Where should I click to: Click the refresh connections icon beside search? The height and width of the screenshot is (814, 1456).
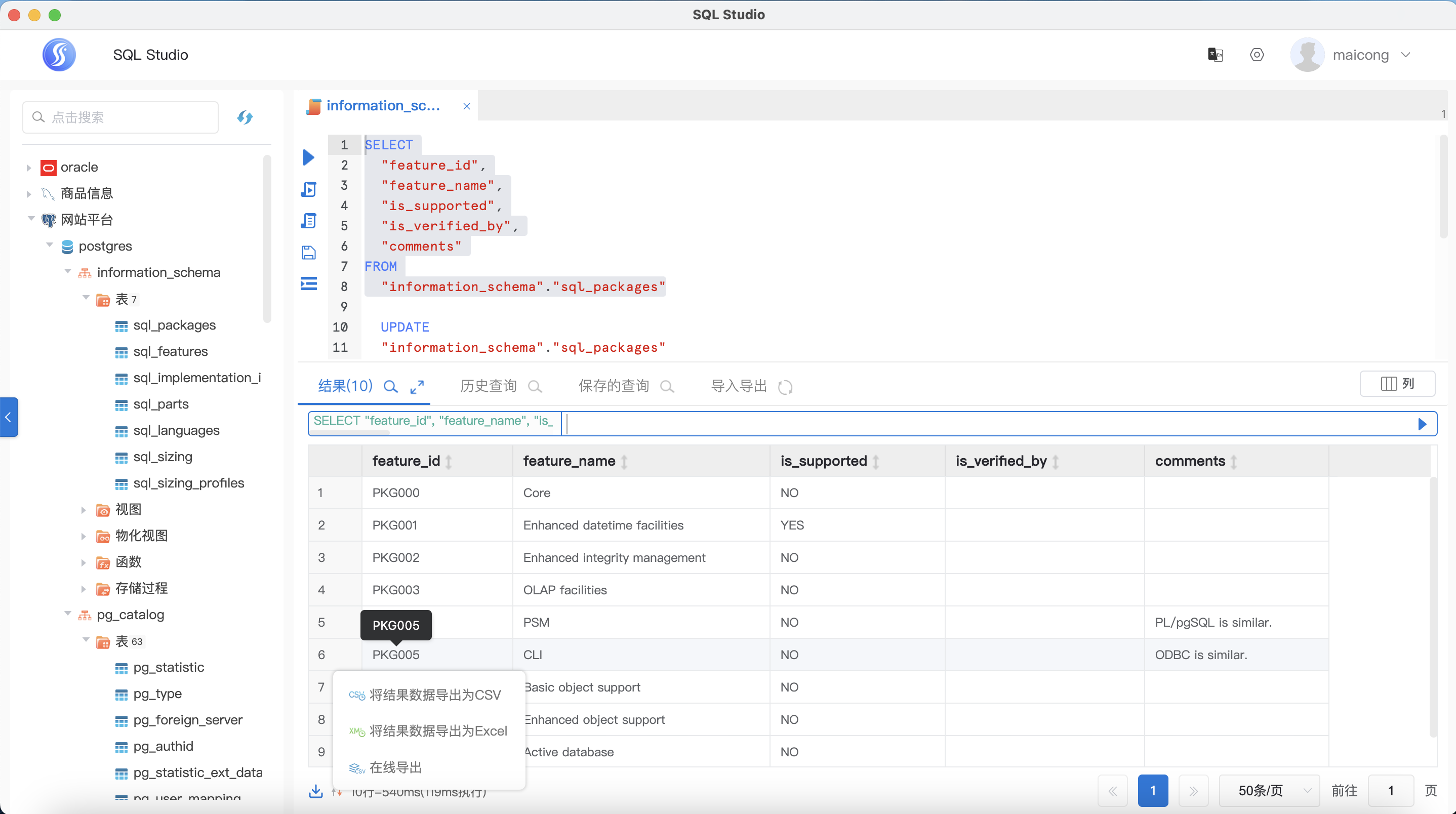pos(245,117)
